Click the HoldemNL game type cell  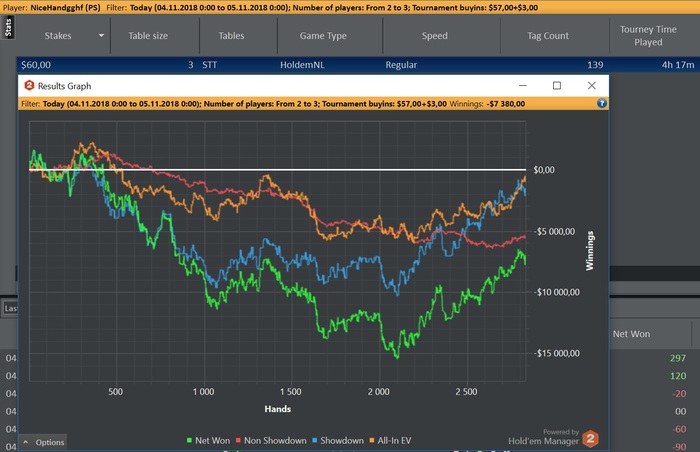tap(302, 65)
